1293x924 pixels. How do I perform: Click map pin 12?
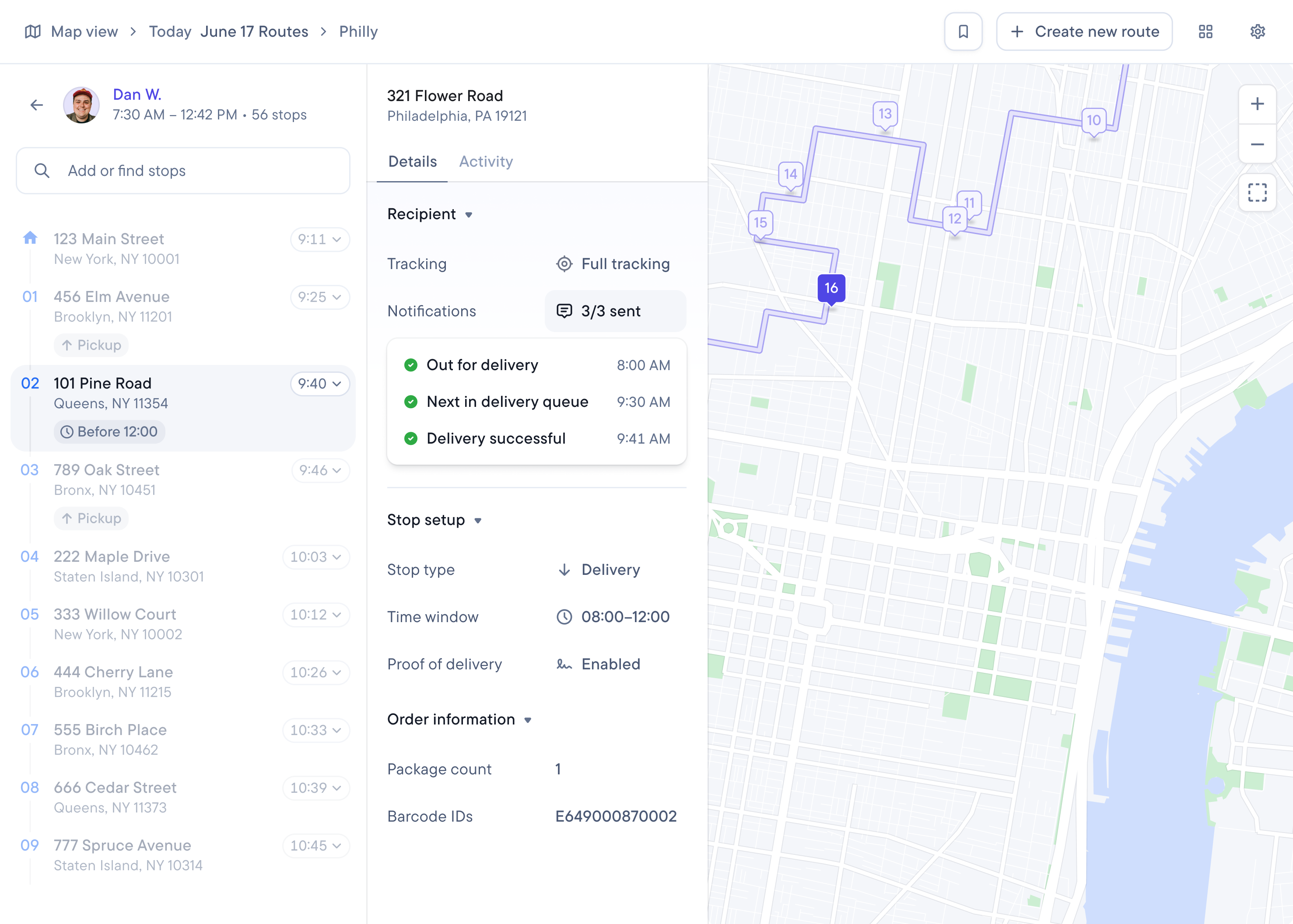pos(954,220)
